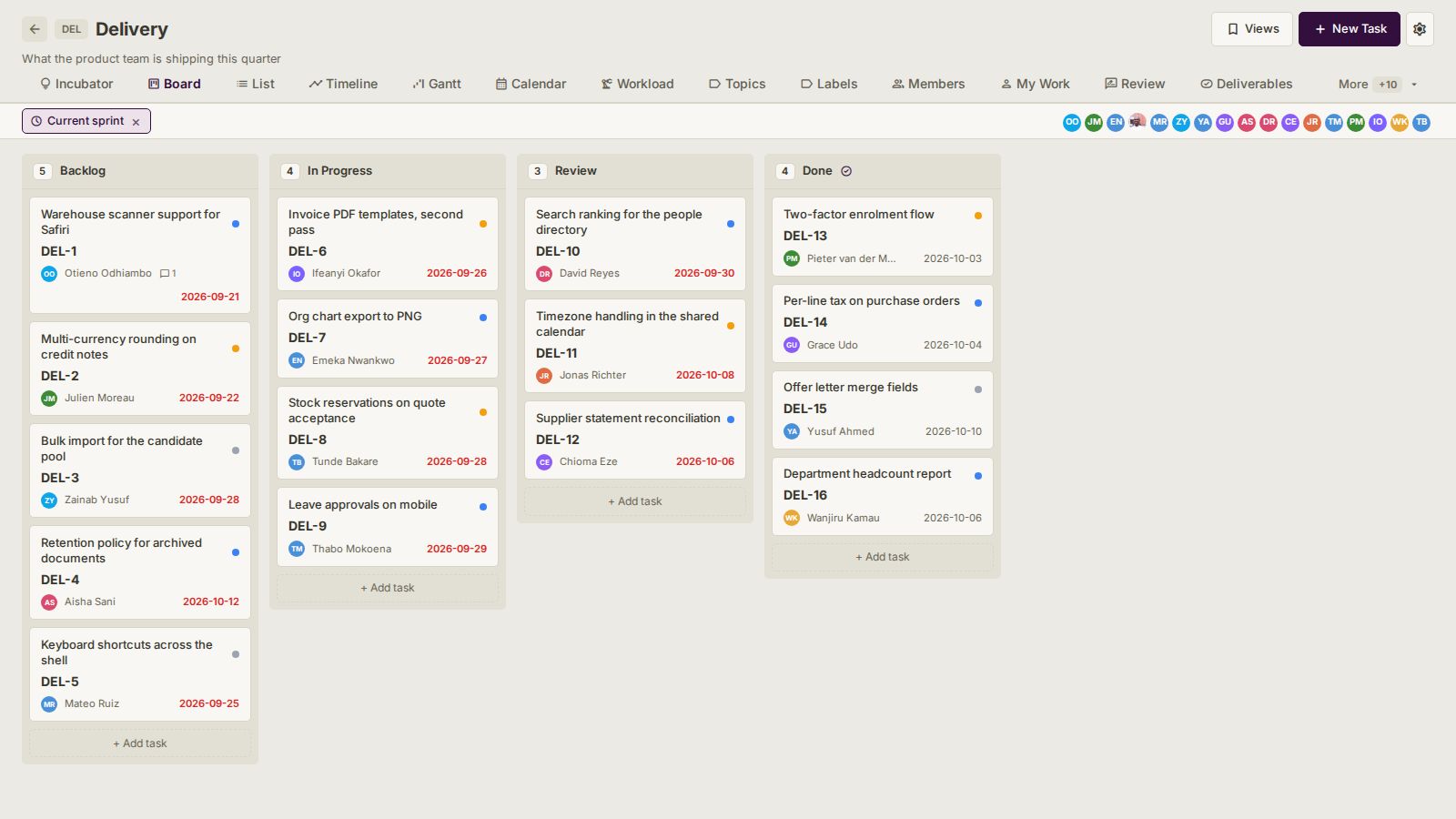Click David Reyes avatar on DEL-10
This screenshot has width=1456, height=819.
544,274
